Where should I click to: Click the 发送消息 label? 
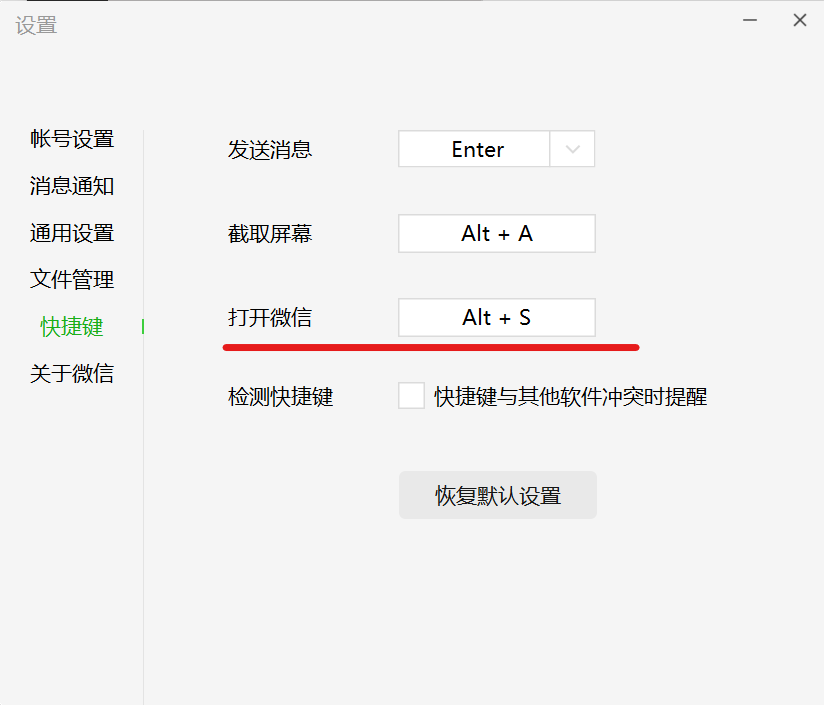(x=270, y=150)
